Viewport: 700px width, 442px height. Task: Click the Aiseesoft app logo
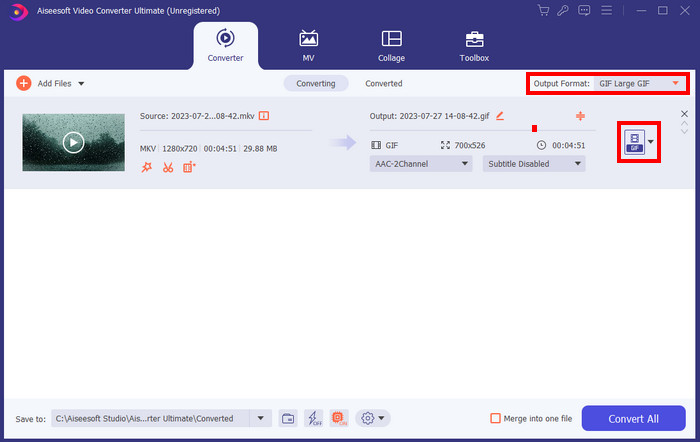pos(18,12)
